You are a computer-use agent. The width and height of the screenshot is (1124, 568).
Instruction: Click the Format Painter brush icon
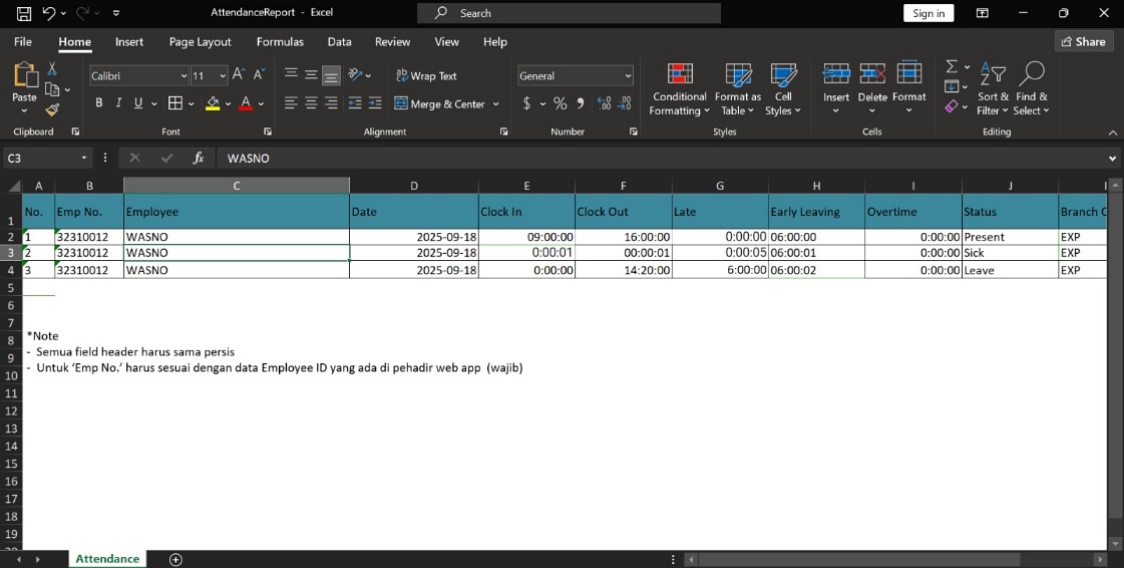(x=52, y=110)
